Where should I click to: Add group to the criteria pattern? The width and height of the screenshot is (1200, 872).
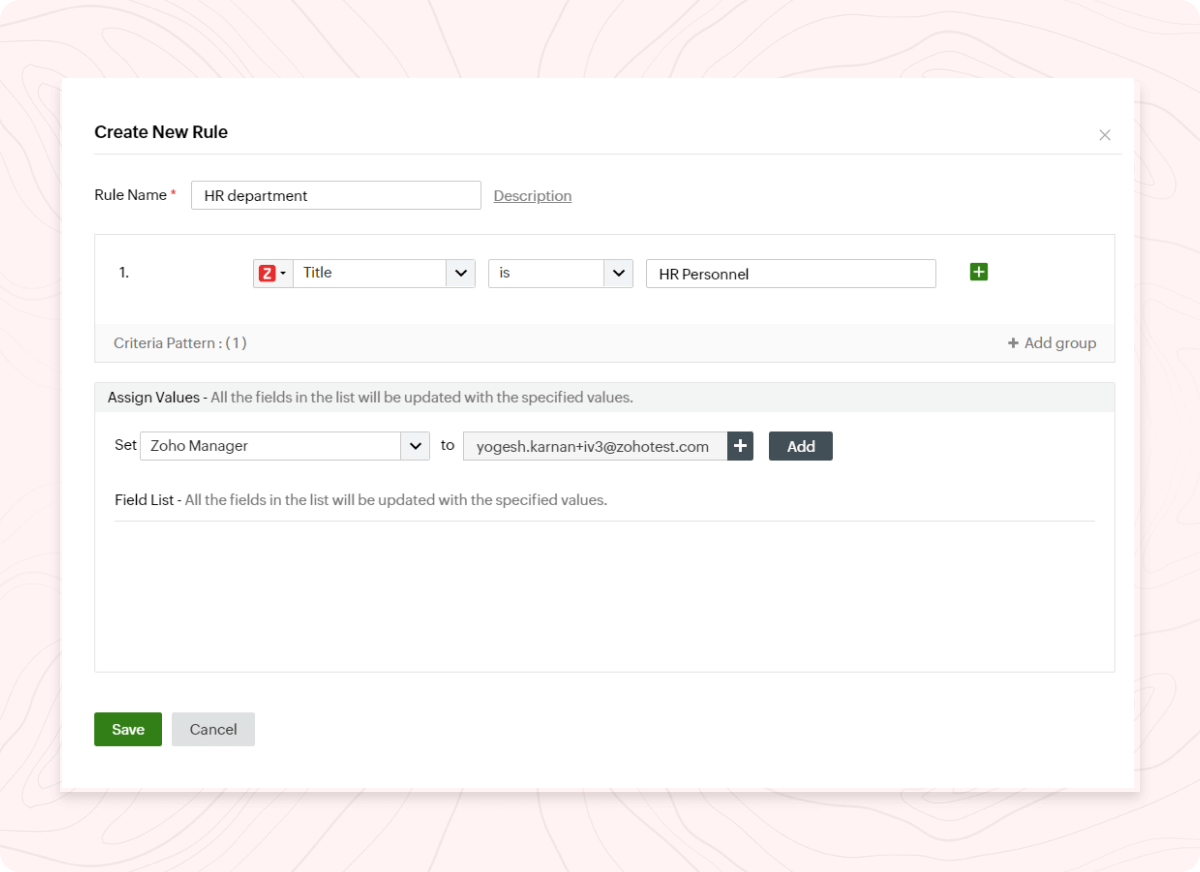[x=1051, y=342]
